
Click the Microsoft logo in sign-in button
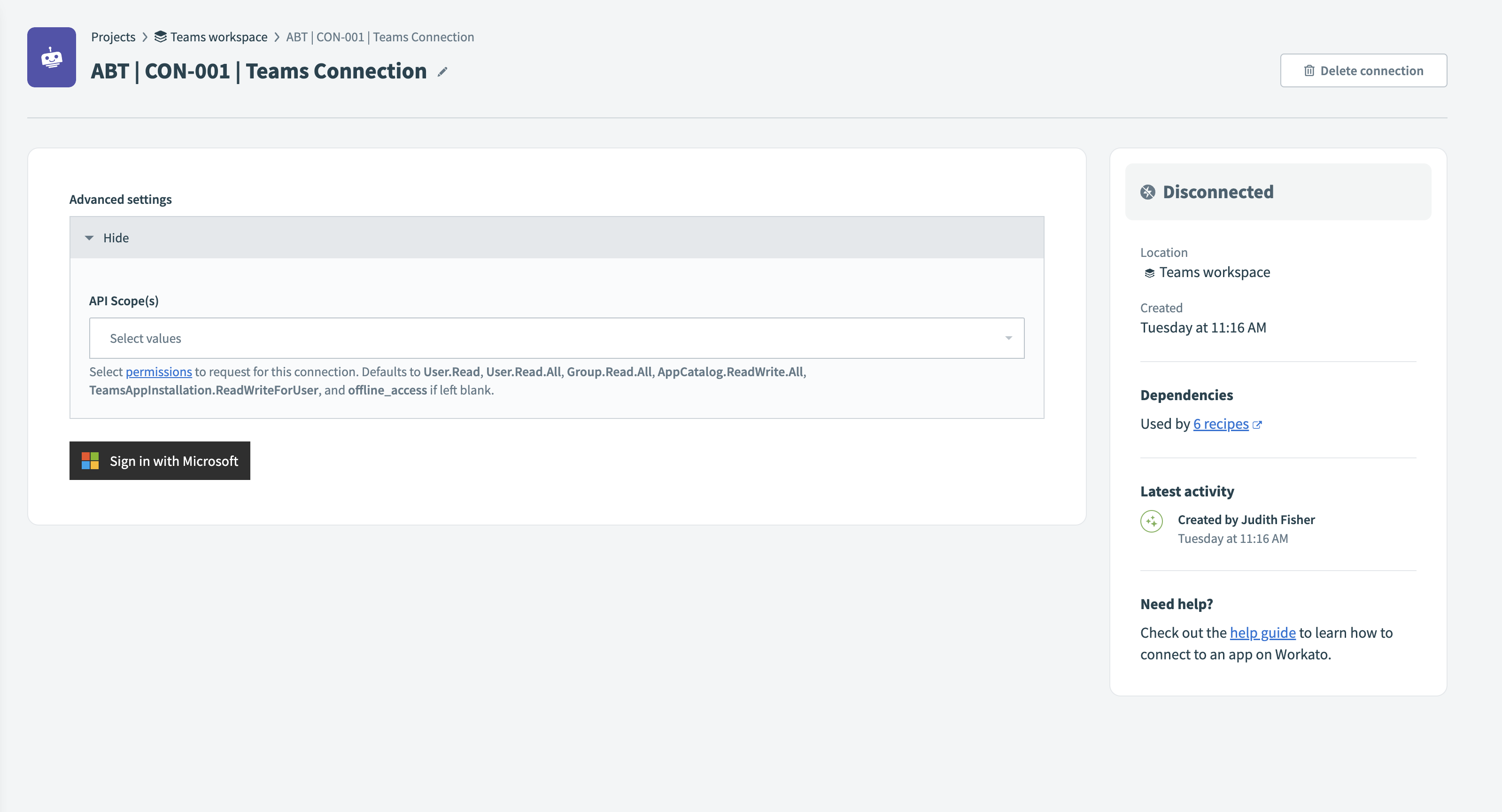89,461
